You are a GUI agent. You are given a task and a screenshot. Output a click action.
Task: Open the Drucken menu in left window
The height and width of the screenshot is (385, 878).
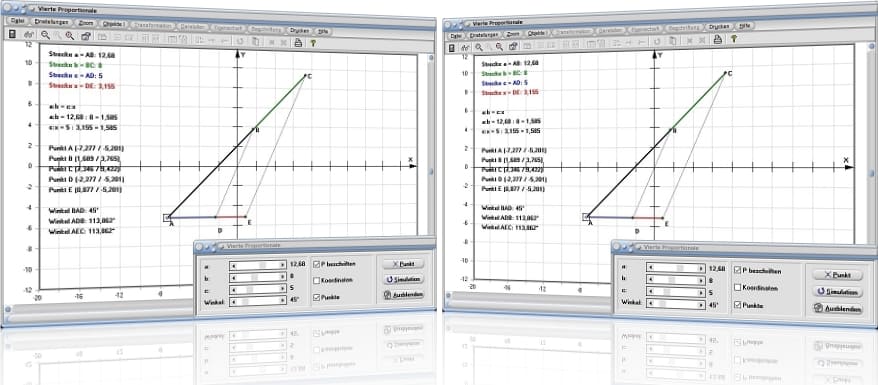point(300,30)
